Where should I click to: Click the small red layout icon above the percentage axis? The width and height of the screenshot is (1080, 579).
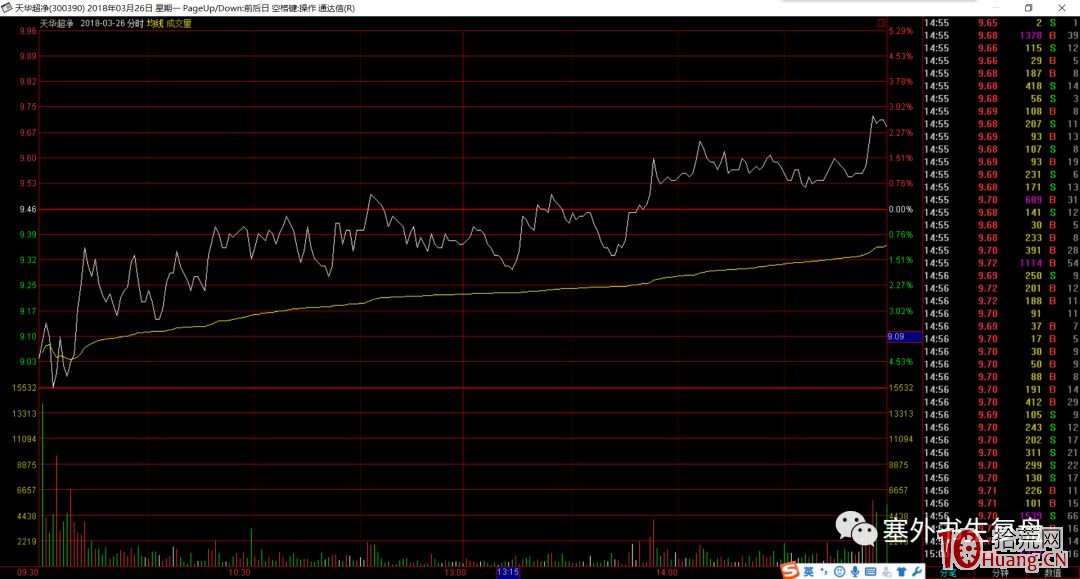pyautogui.click(x=882, y=23)
